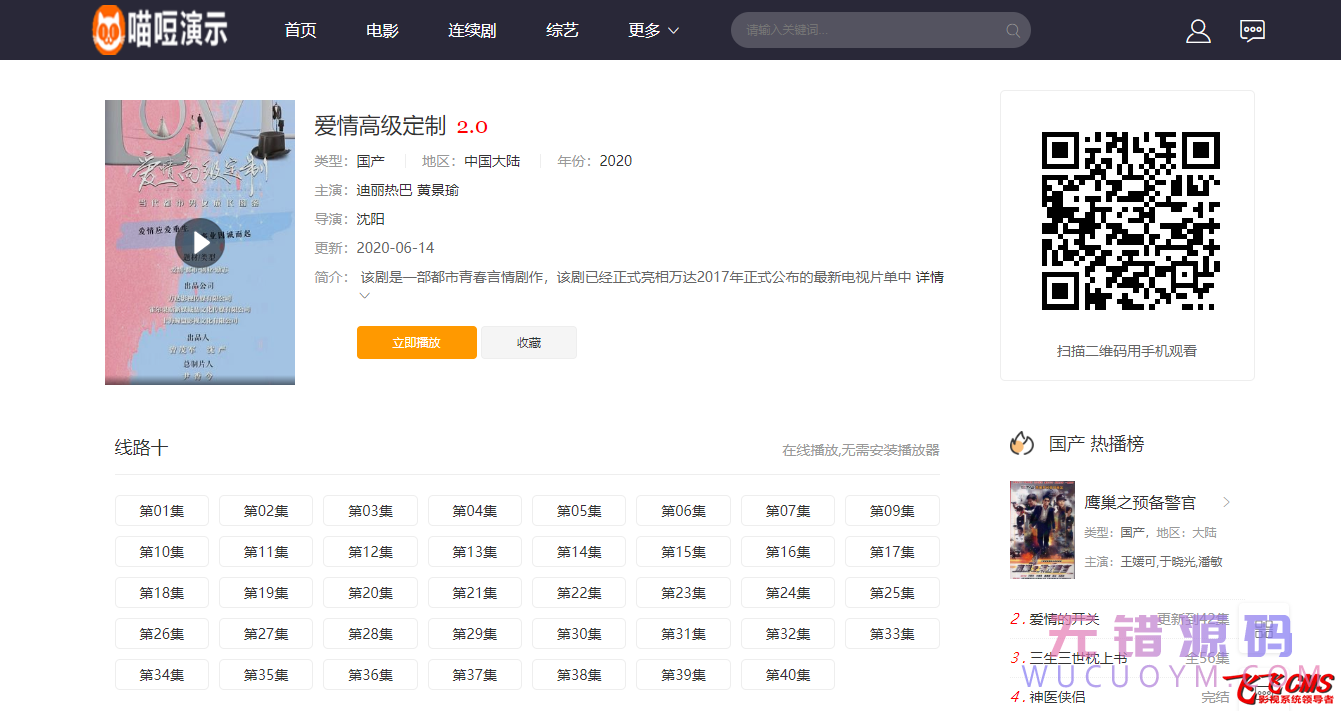1341x711 pixels.
Task: Click the arrow next to 鹰巢之预备警官
Action: pyautogui.click(x=1226, y=502)
